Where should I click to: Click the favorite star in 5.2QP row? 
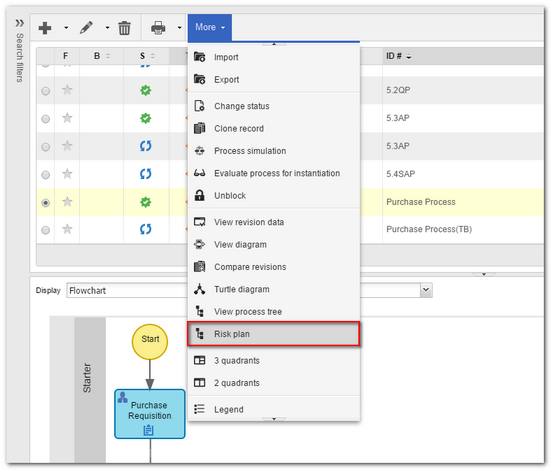[67, 90]
